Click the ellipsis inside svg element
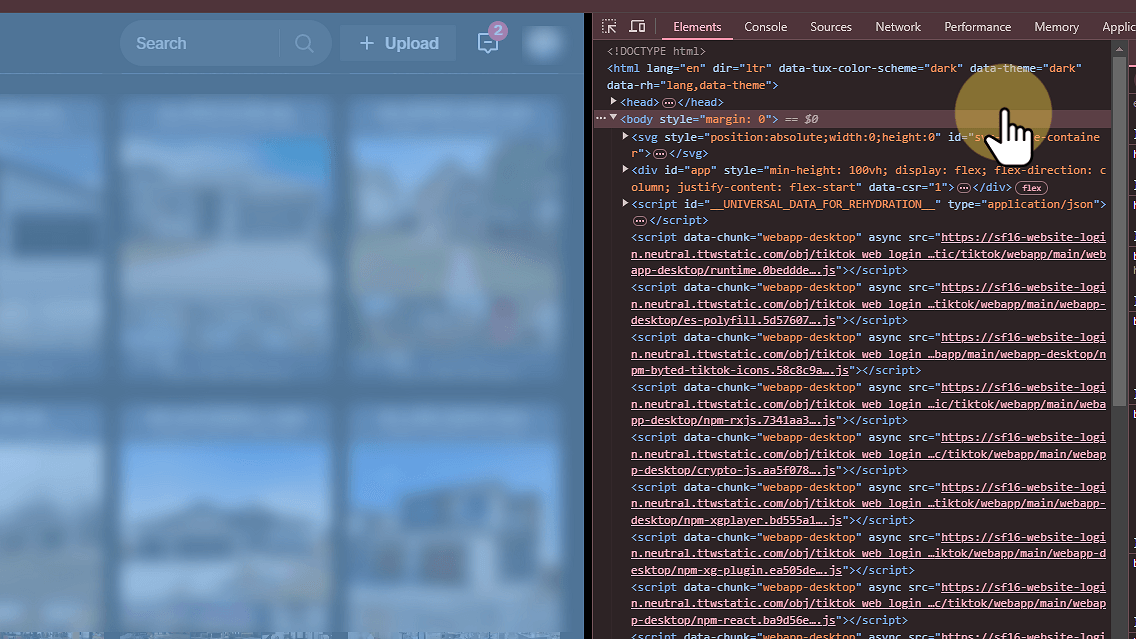The height and width of the screenshot is (639, 1136). (659, 154)
